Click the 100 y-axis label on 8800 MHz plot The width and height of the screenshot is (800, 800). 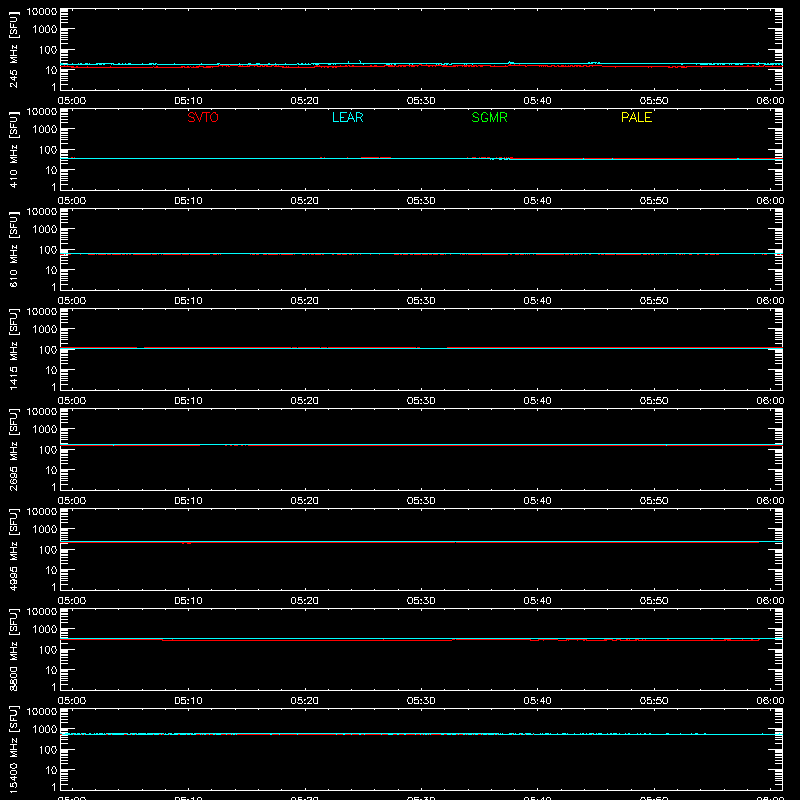click(48, 650)
